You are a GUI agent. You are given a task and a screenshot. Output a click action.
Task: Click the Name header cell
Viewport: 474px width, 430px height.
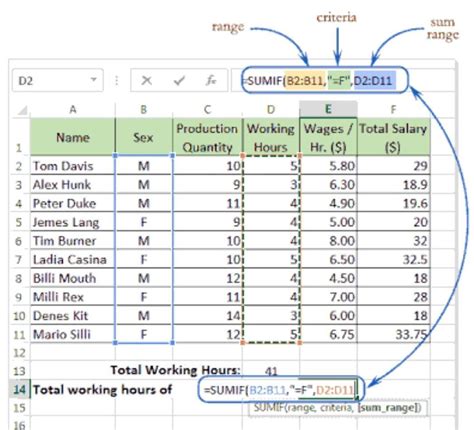pyautogui.click(x=73, y=137)
